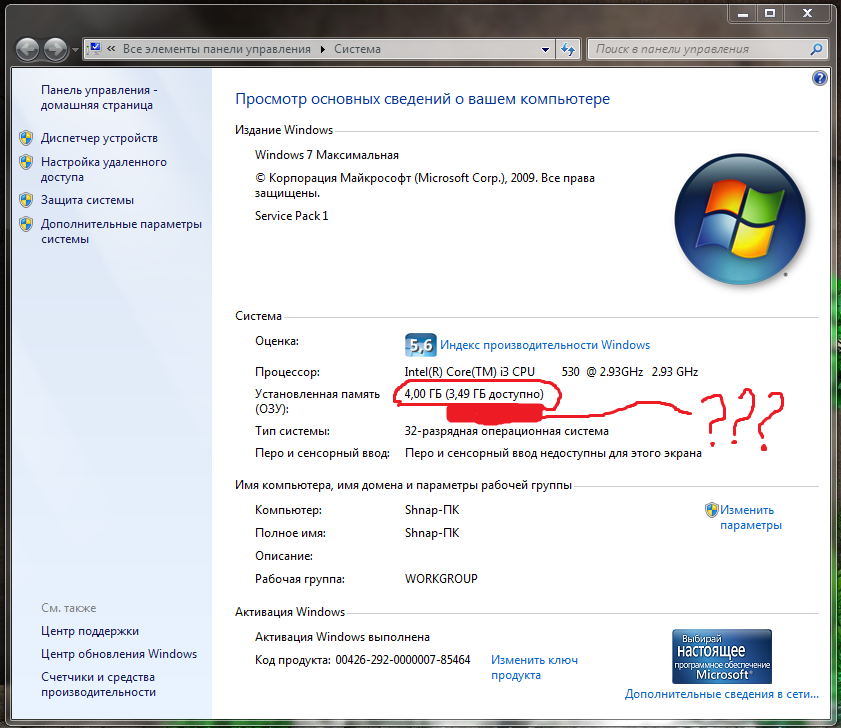This screenshot has width=841, height=728.
Task: Close the System window
Action: [807, 13]
